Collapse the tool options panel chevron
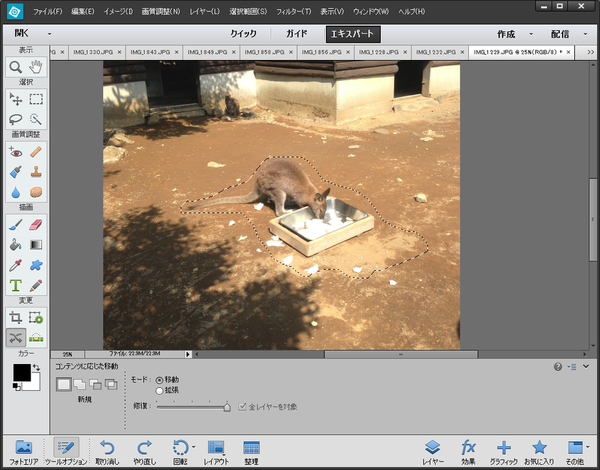This screenshot has height=470, width=600. [586, 367]
